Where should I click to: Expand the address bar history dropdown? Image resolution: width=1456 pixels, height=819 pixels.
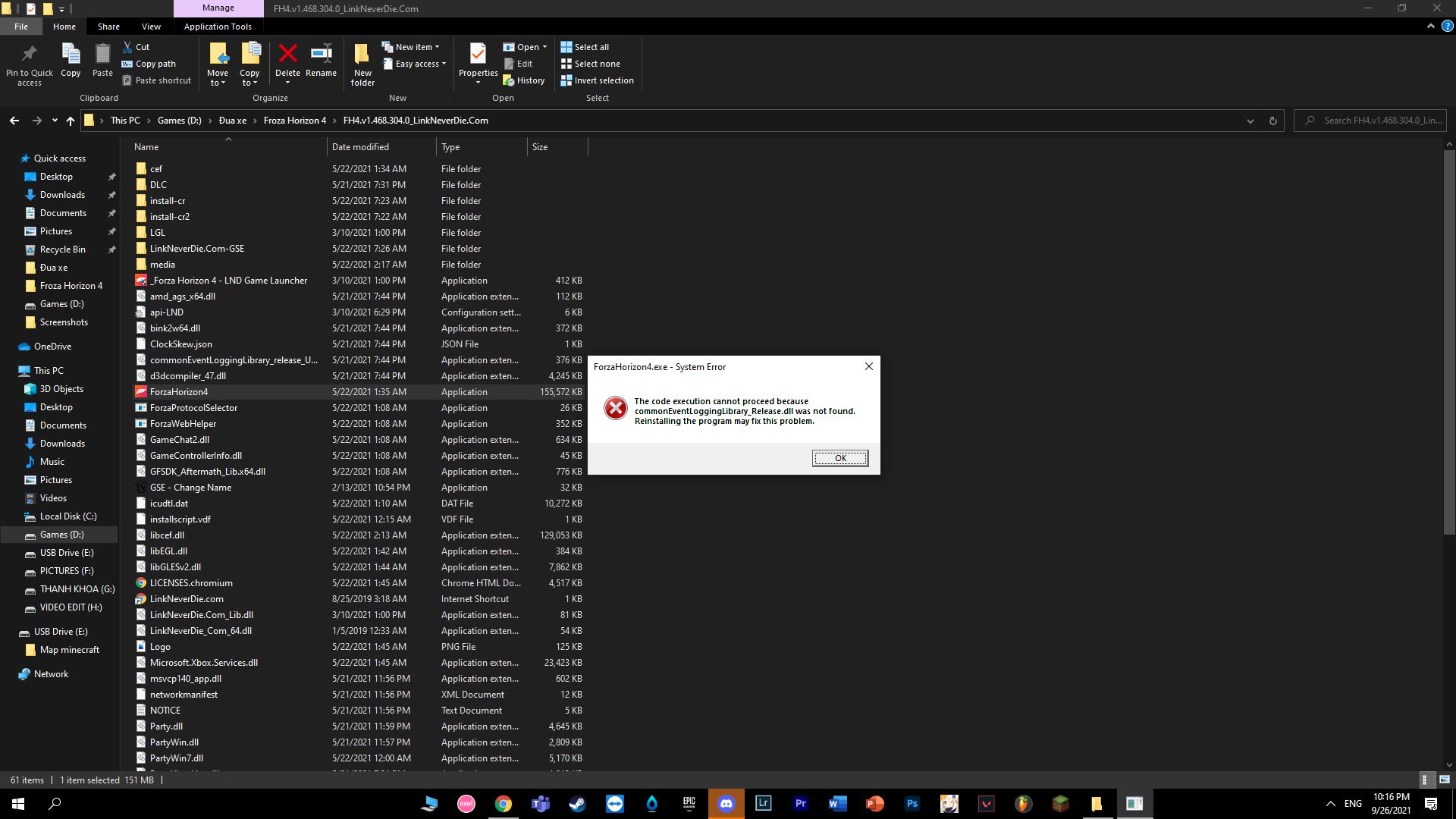(1250, 121)
